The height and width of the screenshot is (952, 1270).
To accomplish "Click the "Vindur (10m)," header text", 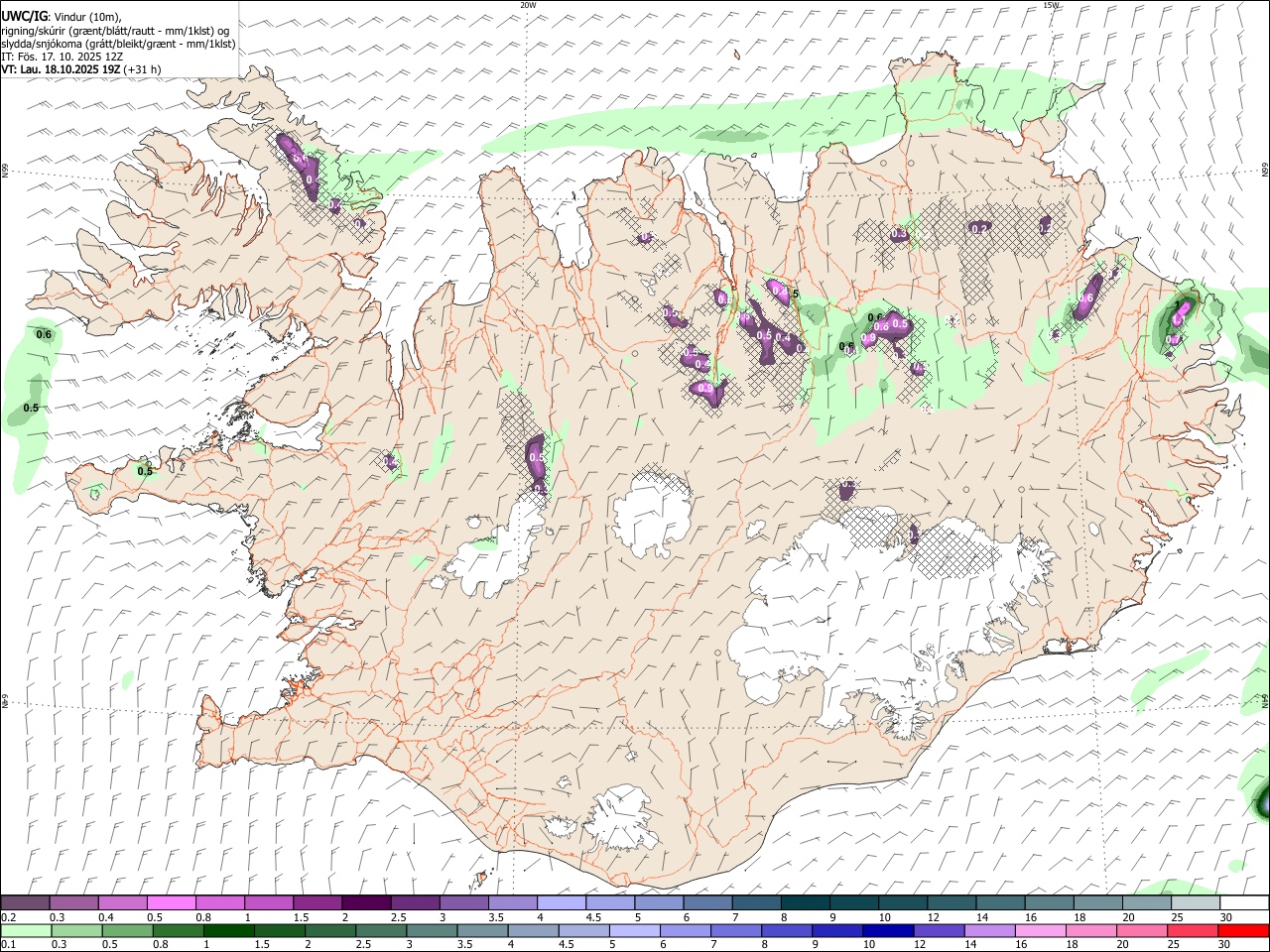I will (86, 16).
